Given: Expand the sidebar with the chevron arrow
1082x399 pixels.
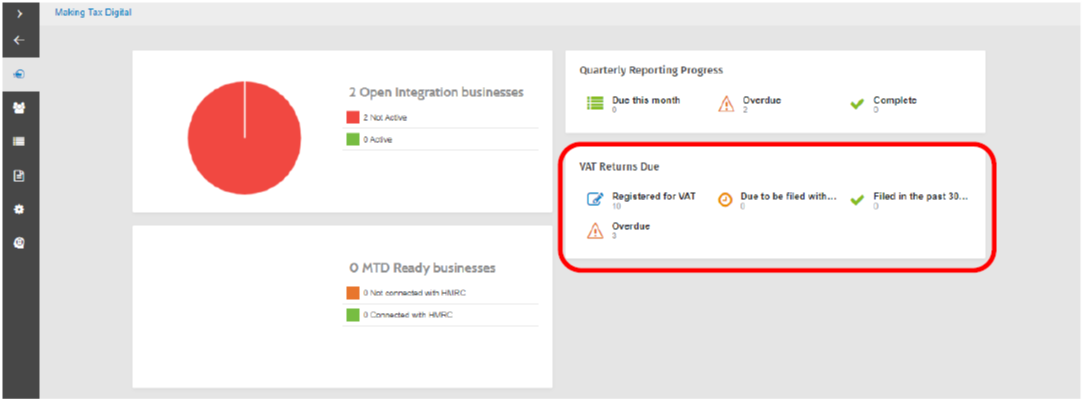Looking at the screenshot, I should [x=19, y=12].
